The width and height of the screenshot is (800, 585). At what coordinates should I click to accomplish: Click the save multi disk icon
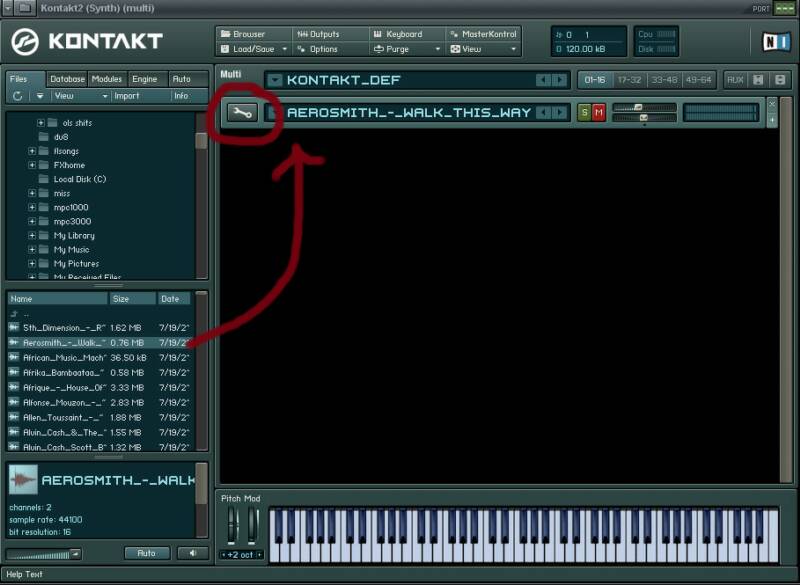[x=758, y=80]
